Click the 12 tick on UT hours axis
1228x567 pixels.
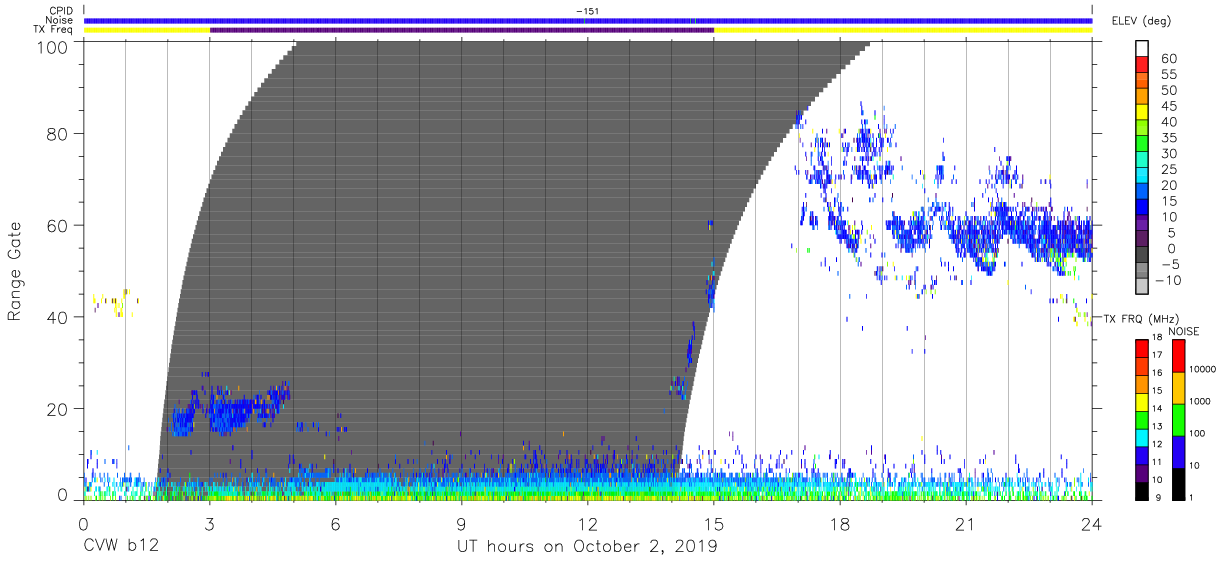coord(587,523)
